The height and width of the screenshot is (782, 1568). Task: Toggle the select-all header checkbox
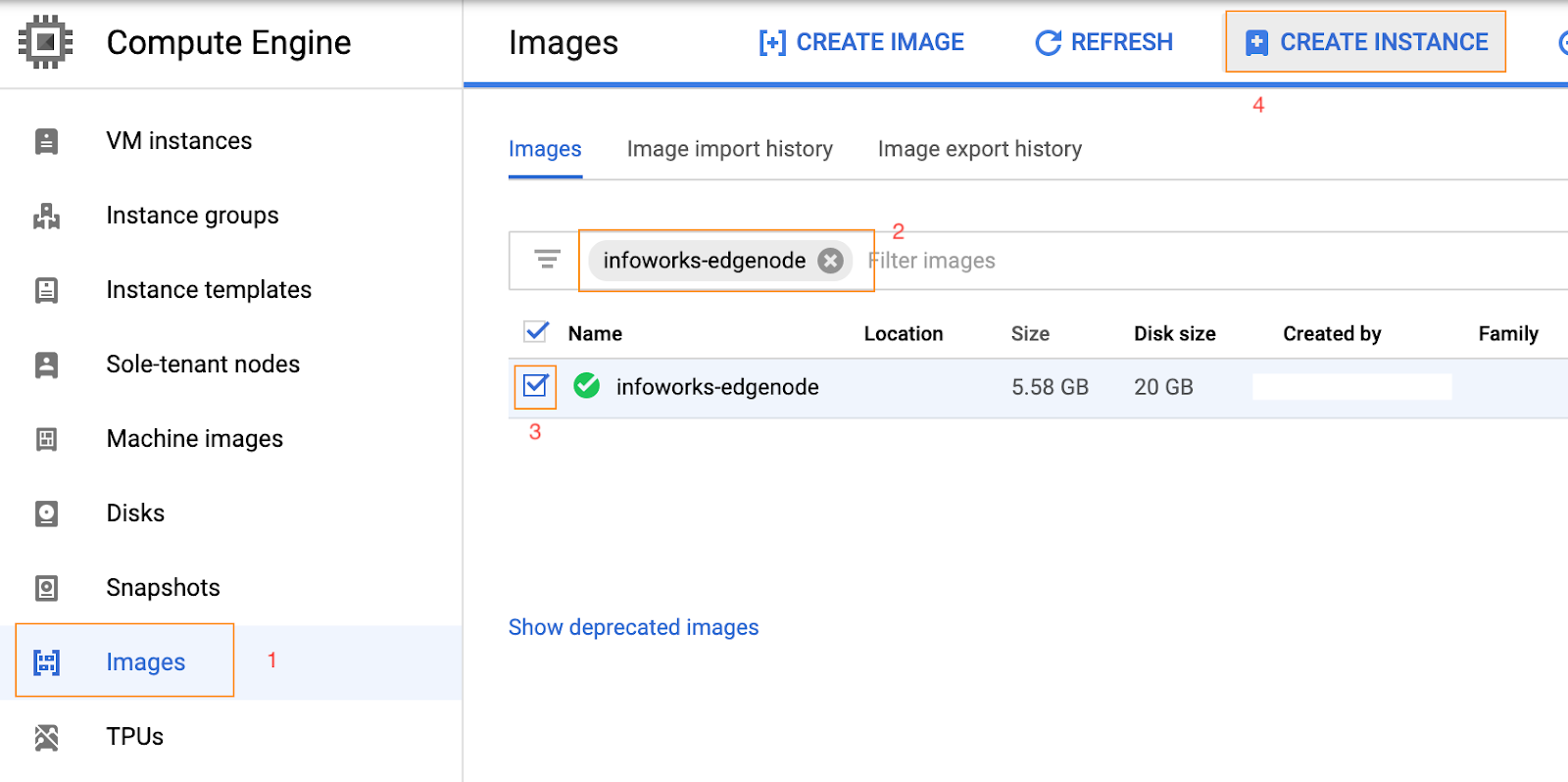coord(536,332)
